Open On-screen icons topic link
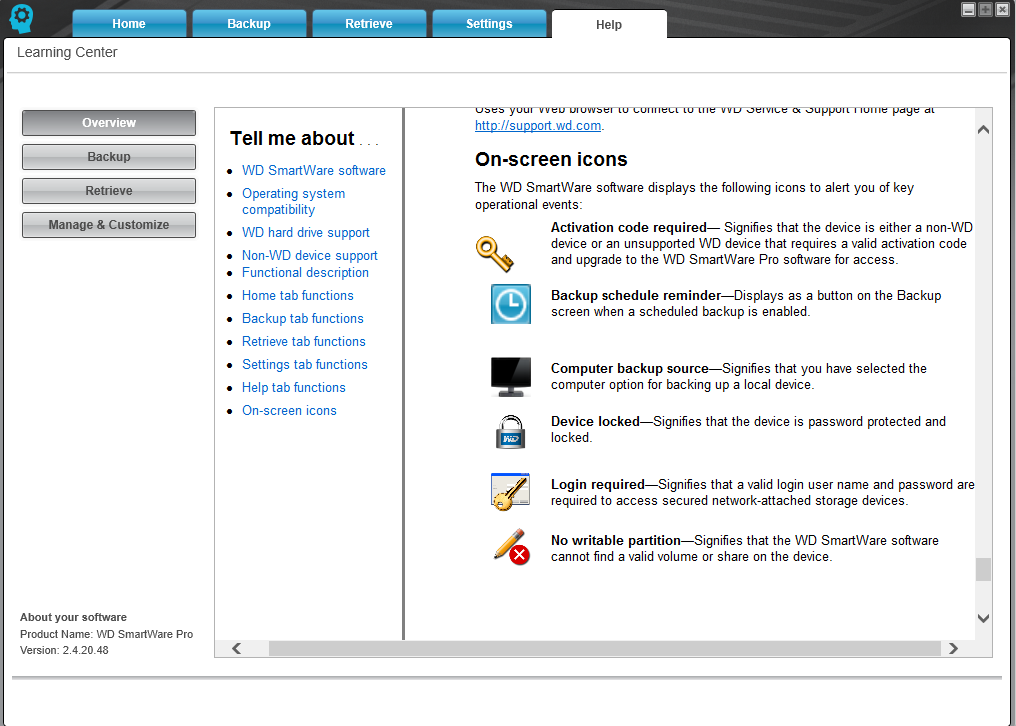Screen dimensions: 1016x726 pyautogui.click(x=289, y=411)
